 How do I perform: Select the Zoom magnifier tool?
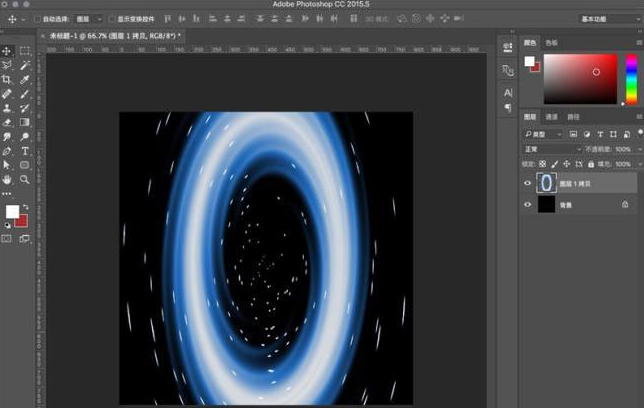point(25,179)
